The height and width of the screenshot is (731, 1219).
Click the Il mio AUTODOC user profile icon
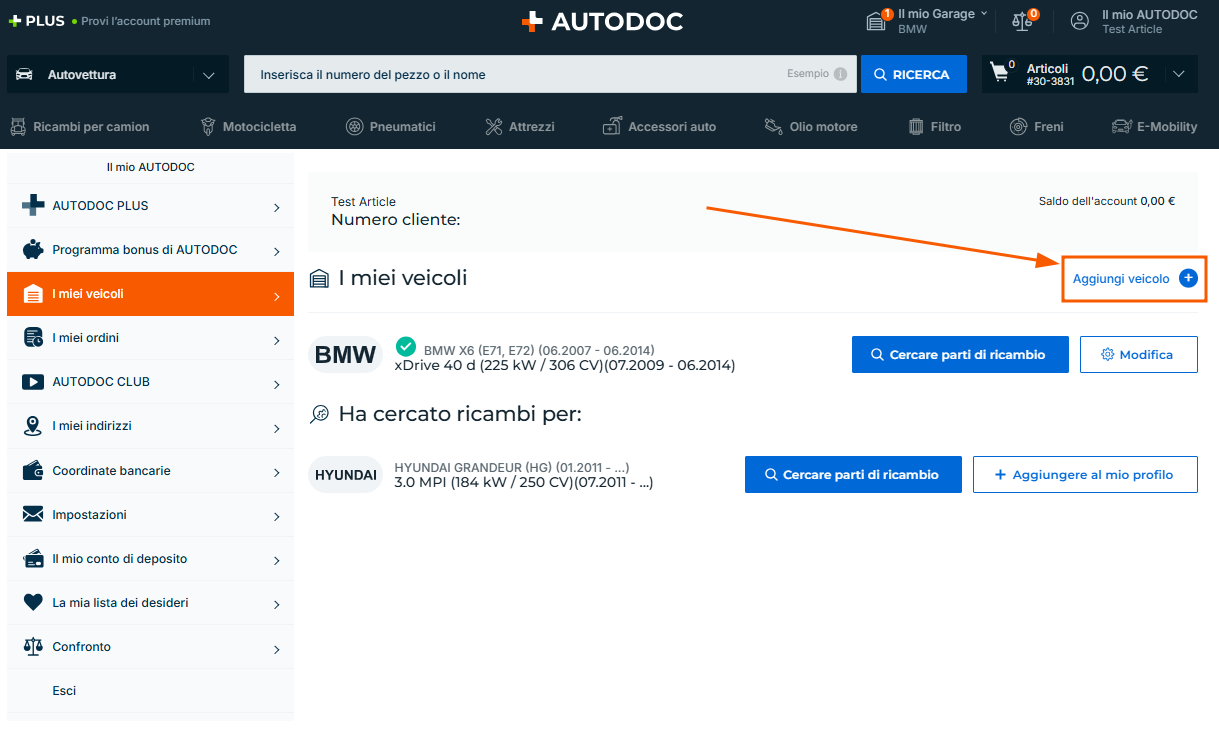tap(1080, 21)
